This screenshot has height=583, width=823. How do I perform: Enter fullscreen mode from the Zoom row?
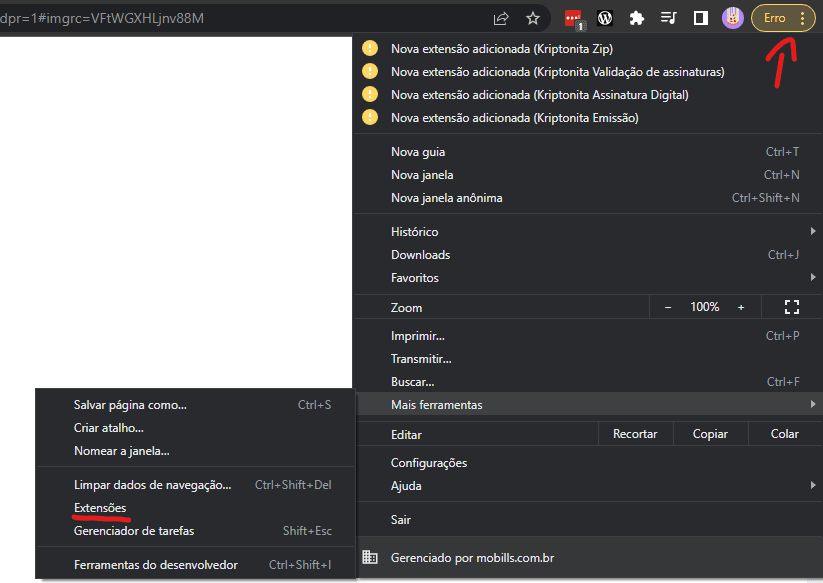pos(792,307)
